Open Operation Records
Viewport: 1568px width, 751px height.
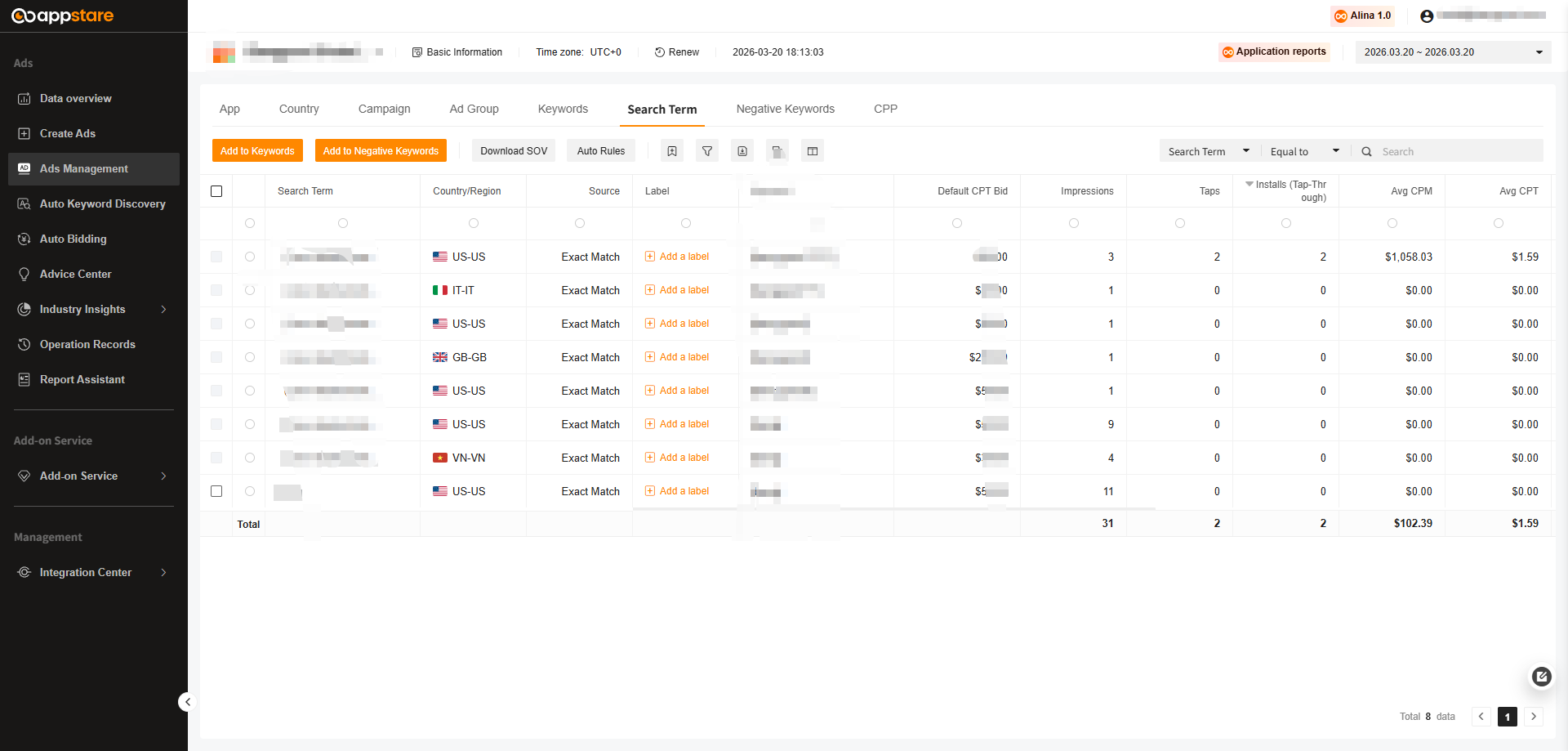click(x=87, y=344)
